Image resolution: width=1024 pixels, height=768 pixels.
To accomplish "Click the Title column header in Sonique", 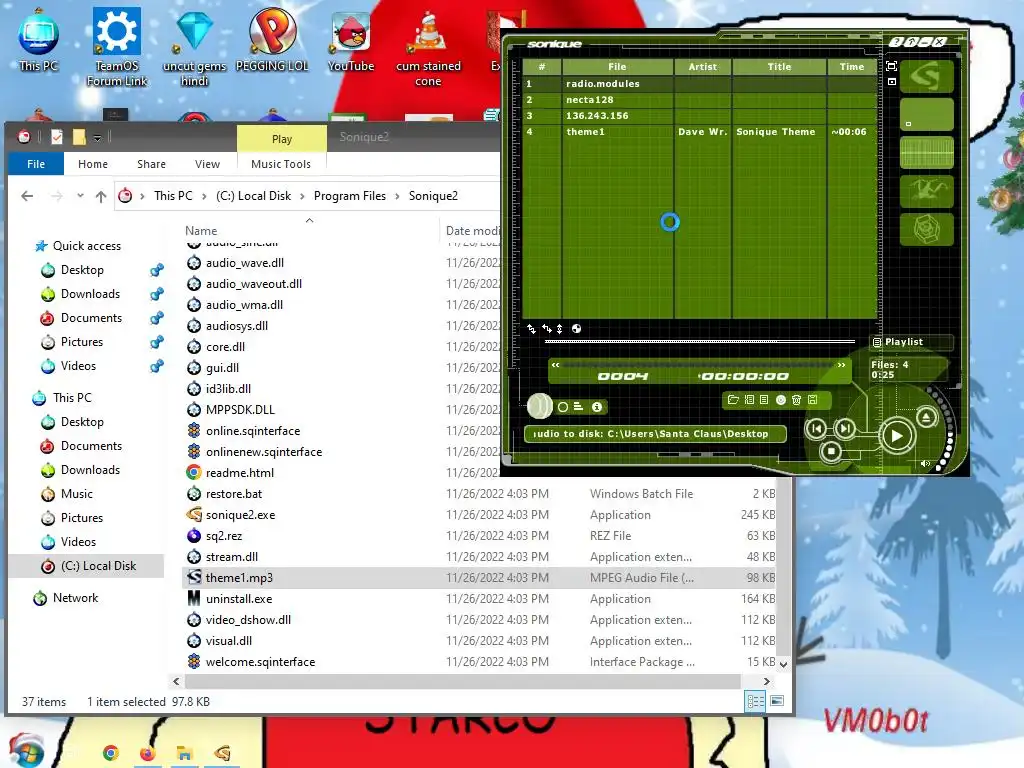I will [x=779, y=67].
